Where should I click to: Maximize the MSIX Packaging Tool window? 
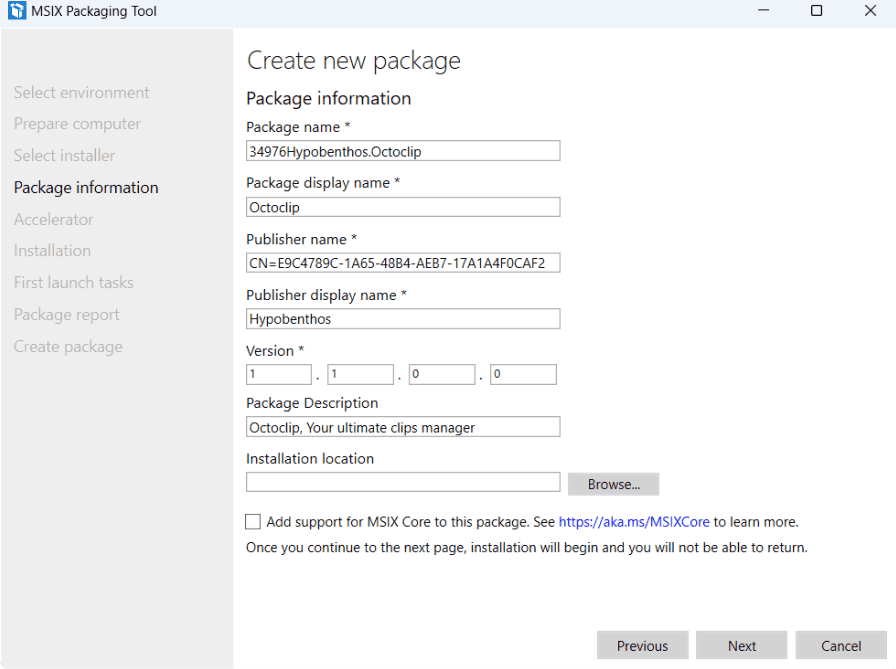pos(816,11)
